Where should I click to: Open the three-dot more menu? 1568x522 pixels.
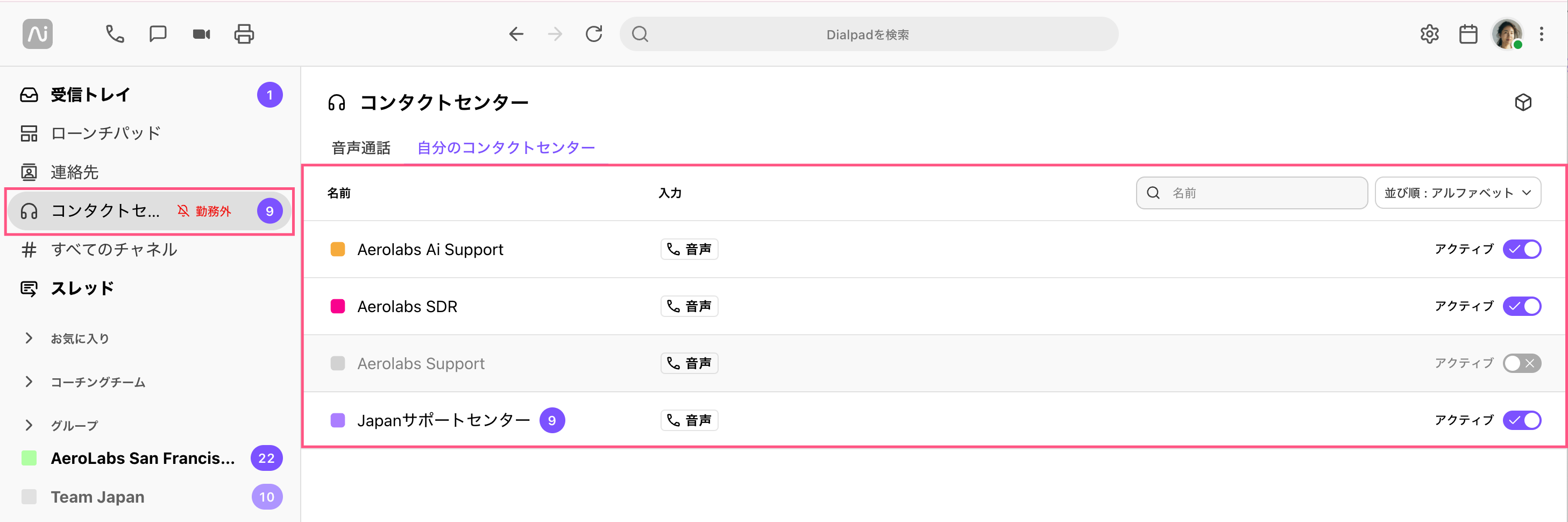point(1541,34)
